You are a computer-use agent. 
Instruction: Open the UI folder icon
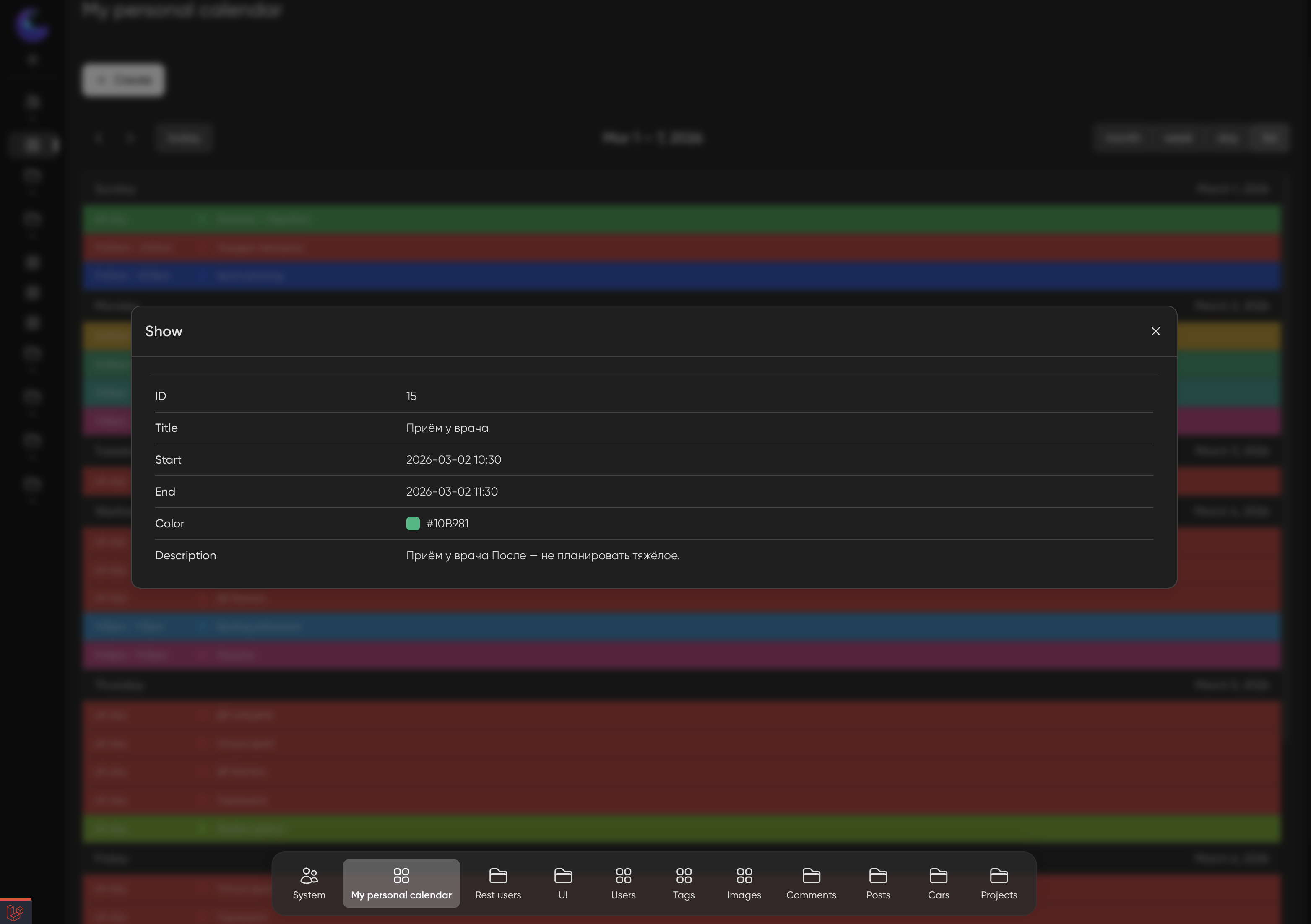tap(562, 882)
